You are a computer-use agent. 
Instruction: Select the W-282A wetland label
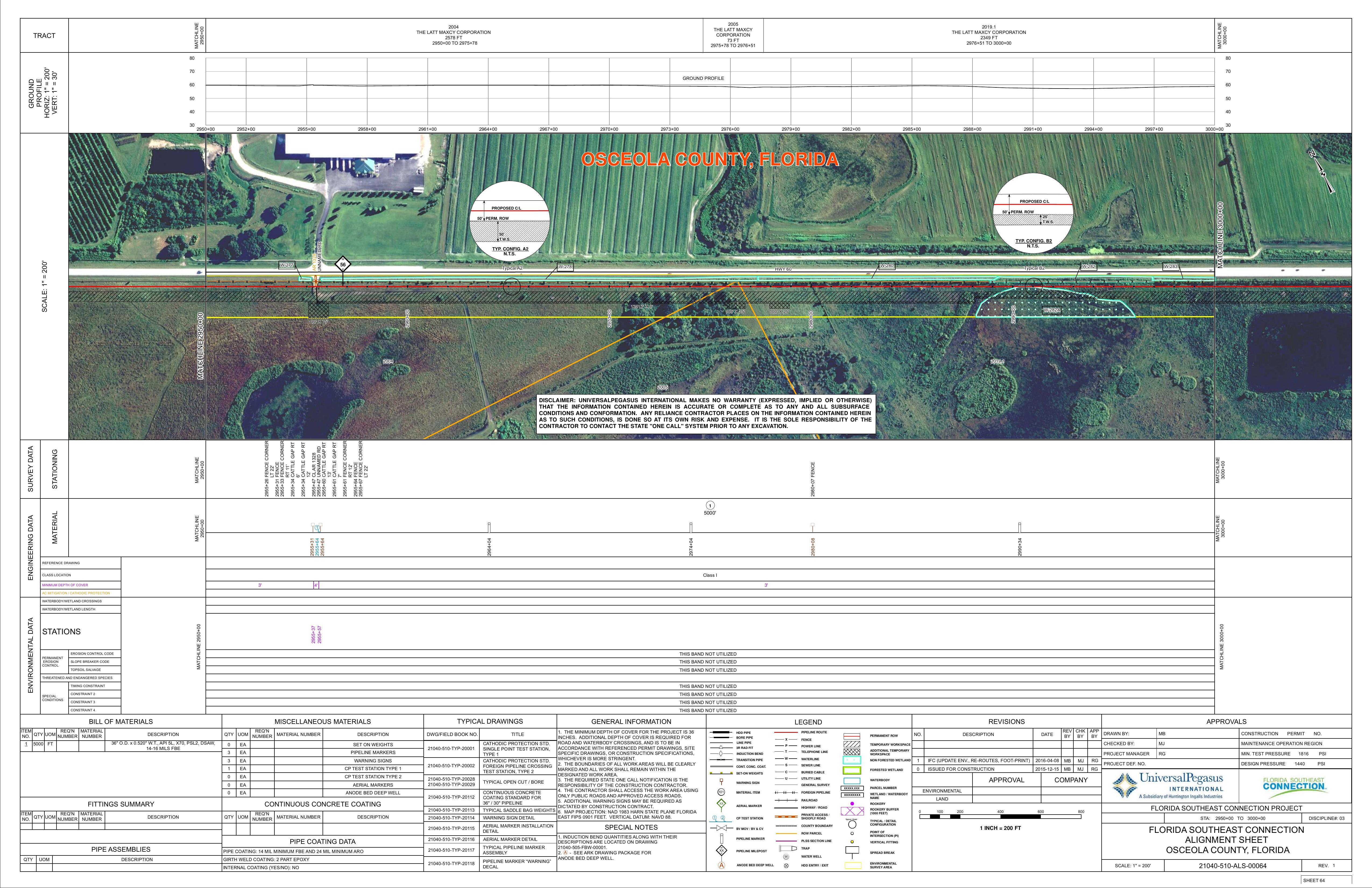click(x=1053, y=310)
